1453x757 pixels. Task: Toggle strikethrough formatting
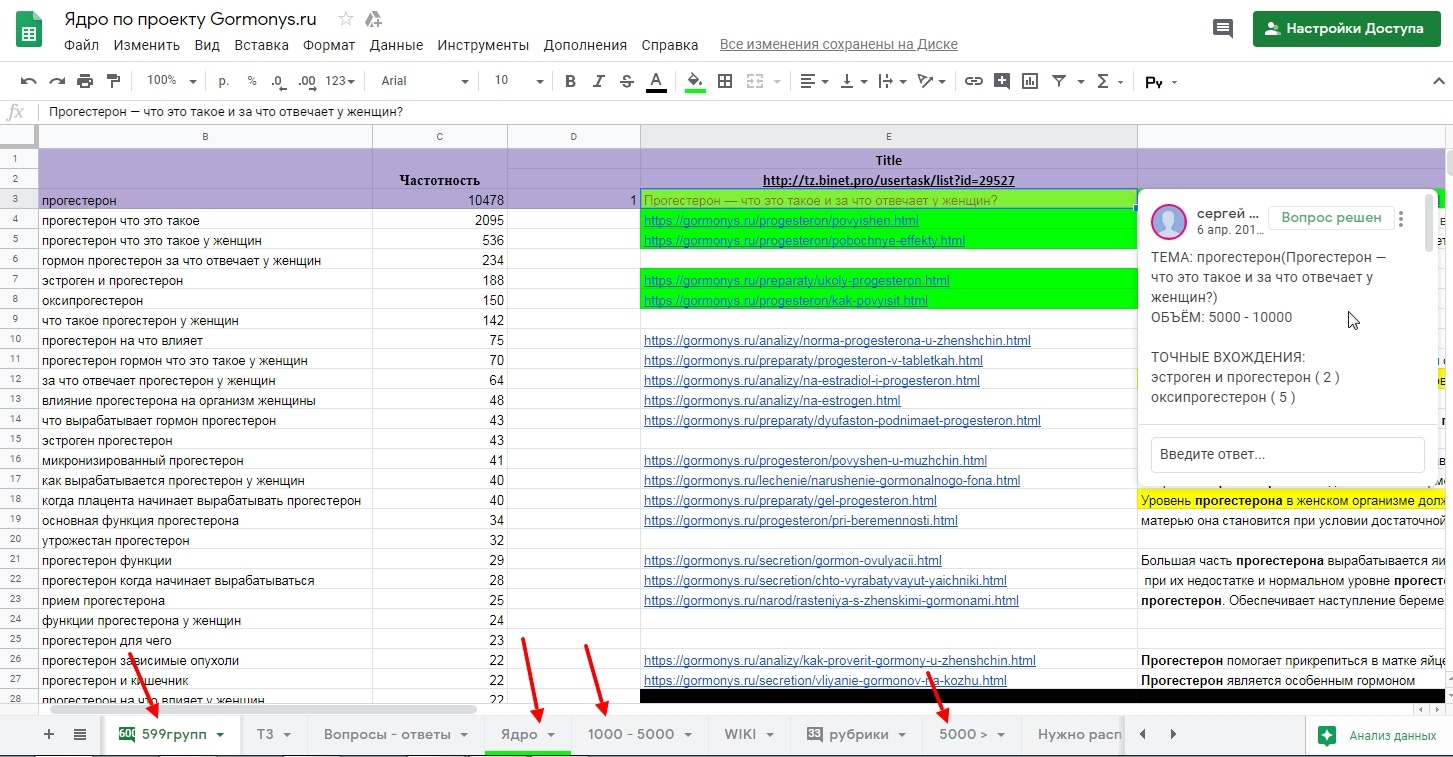pos(627,81)
